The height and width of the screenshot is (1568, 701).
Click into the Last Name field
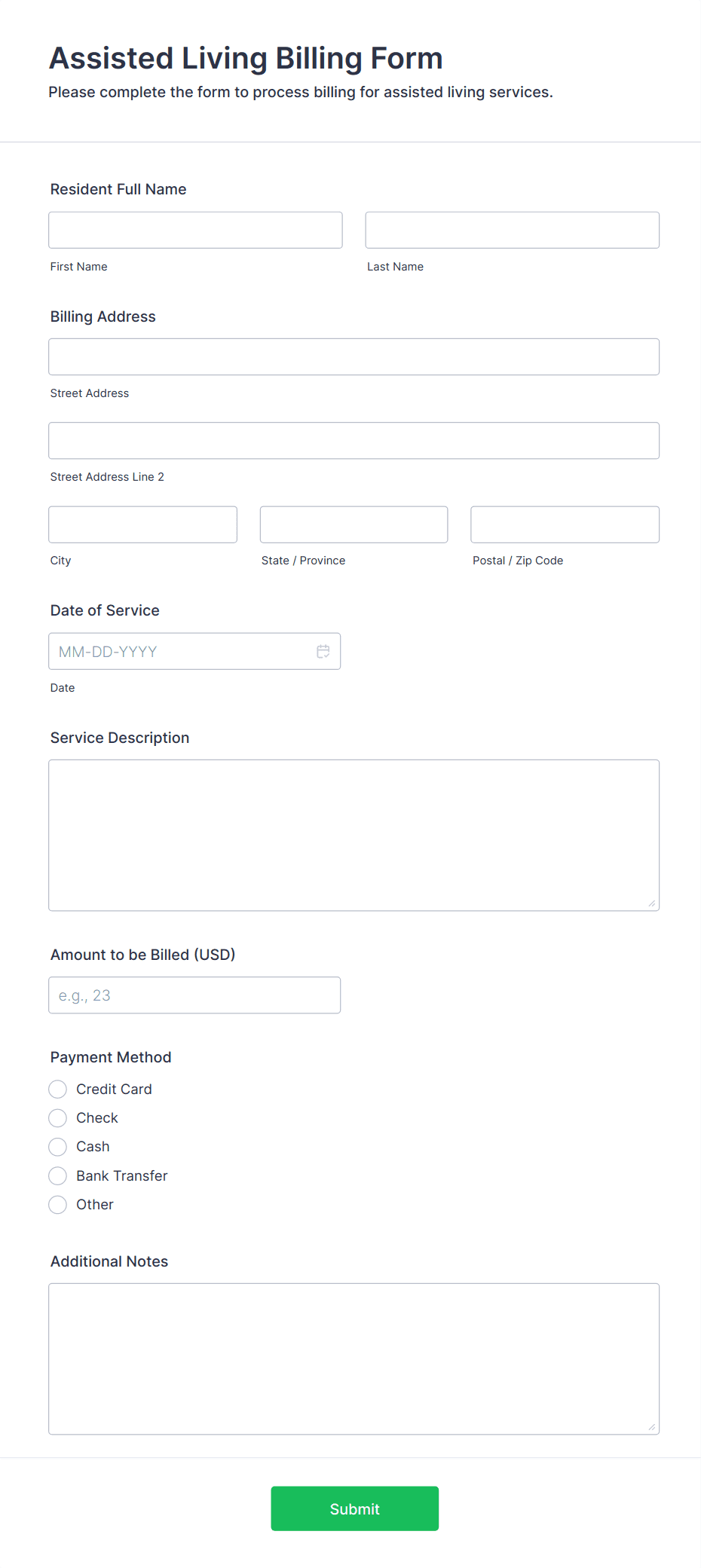click(512, 231)
